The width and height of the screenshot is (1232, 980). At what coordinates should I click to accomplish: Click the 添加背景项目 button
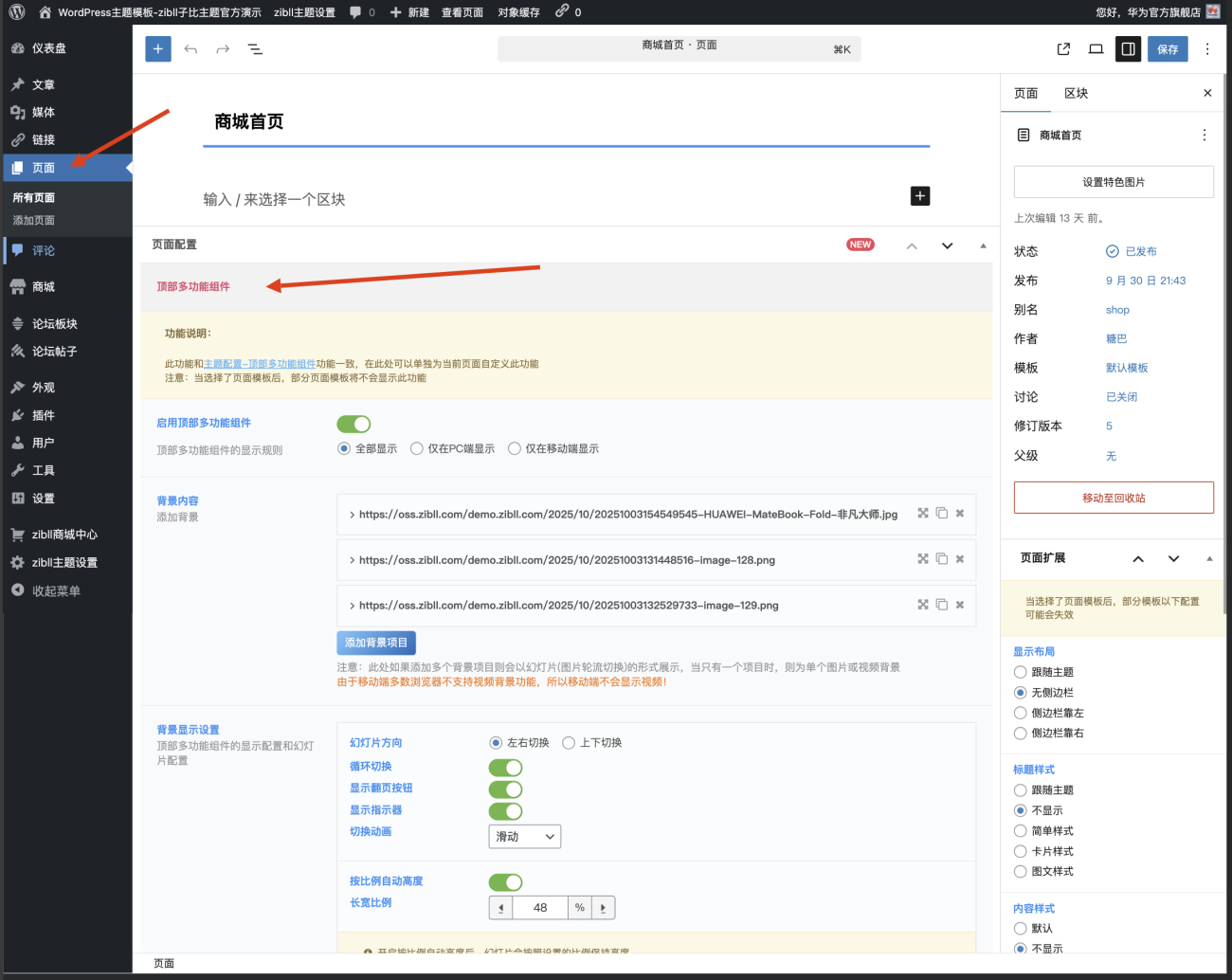[376, 643]
